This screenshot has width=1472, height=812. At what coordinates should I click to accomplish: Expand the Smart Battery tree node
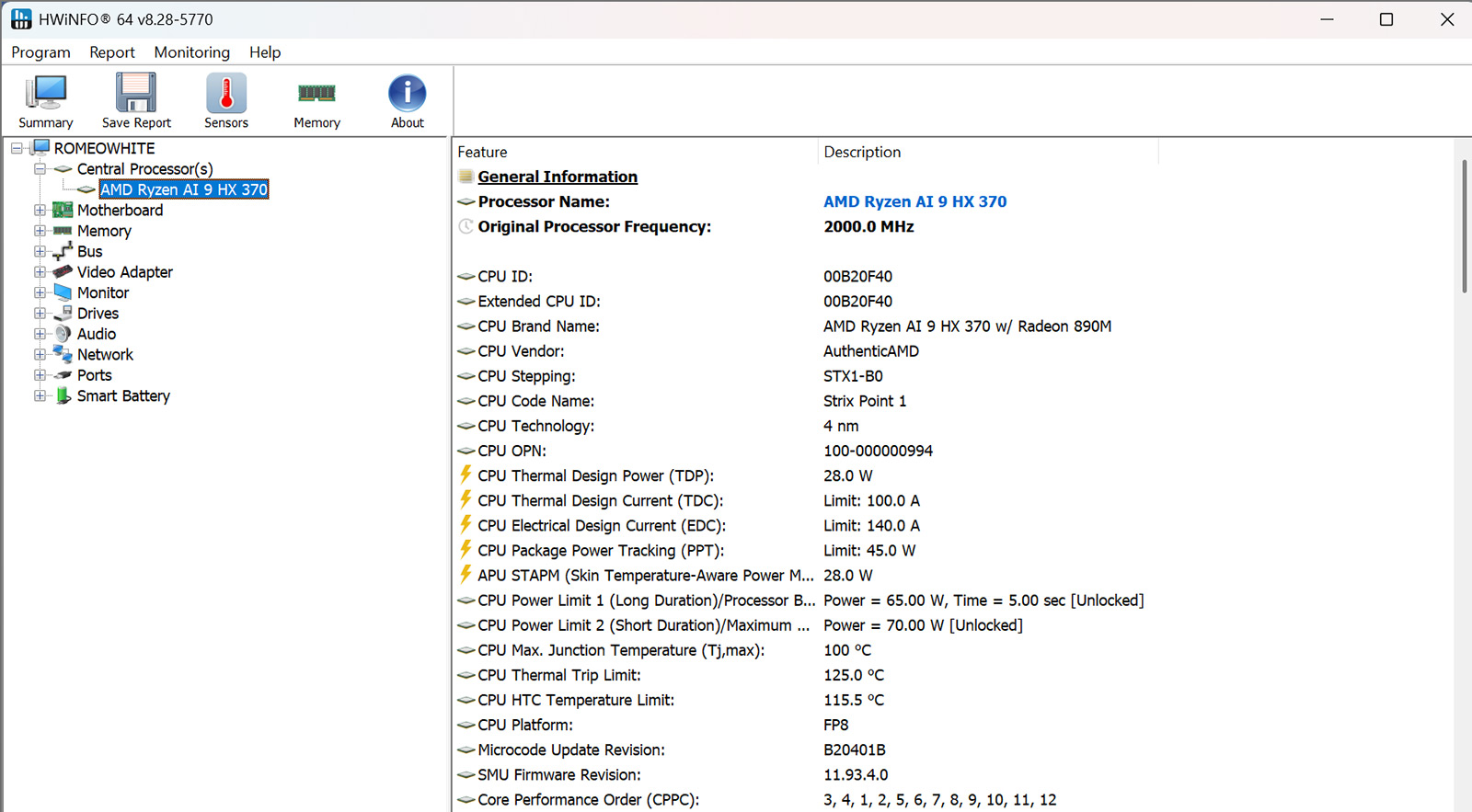click(x=40, y=395)
